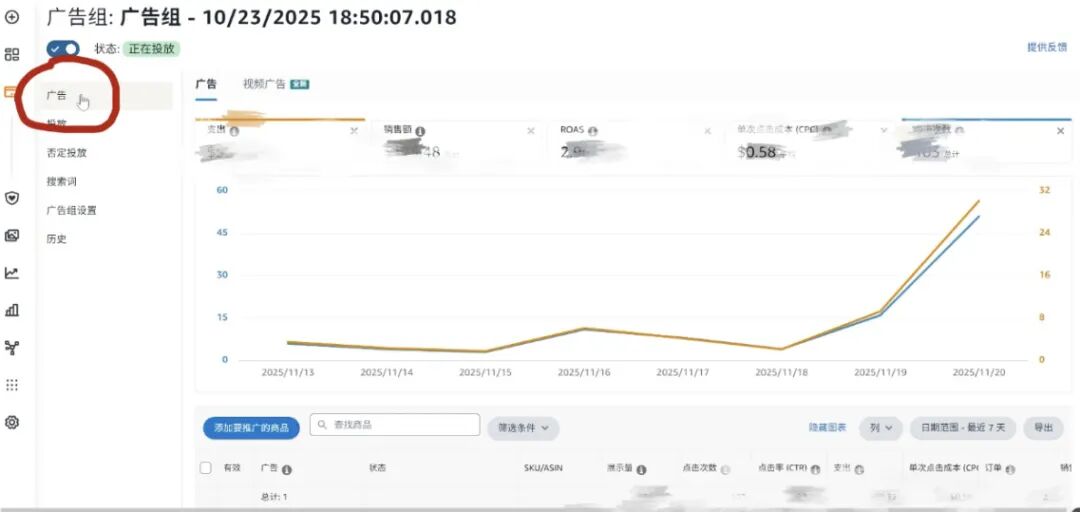Click info icon beside 展示量 column header
Viewport: 1080px width, 512px height.
pyautogui.click(x=641, y=469)
